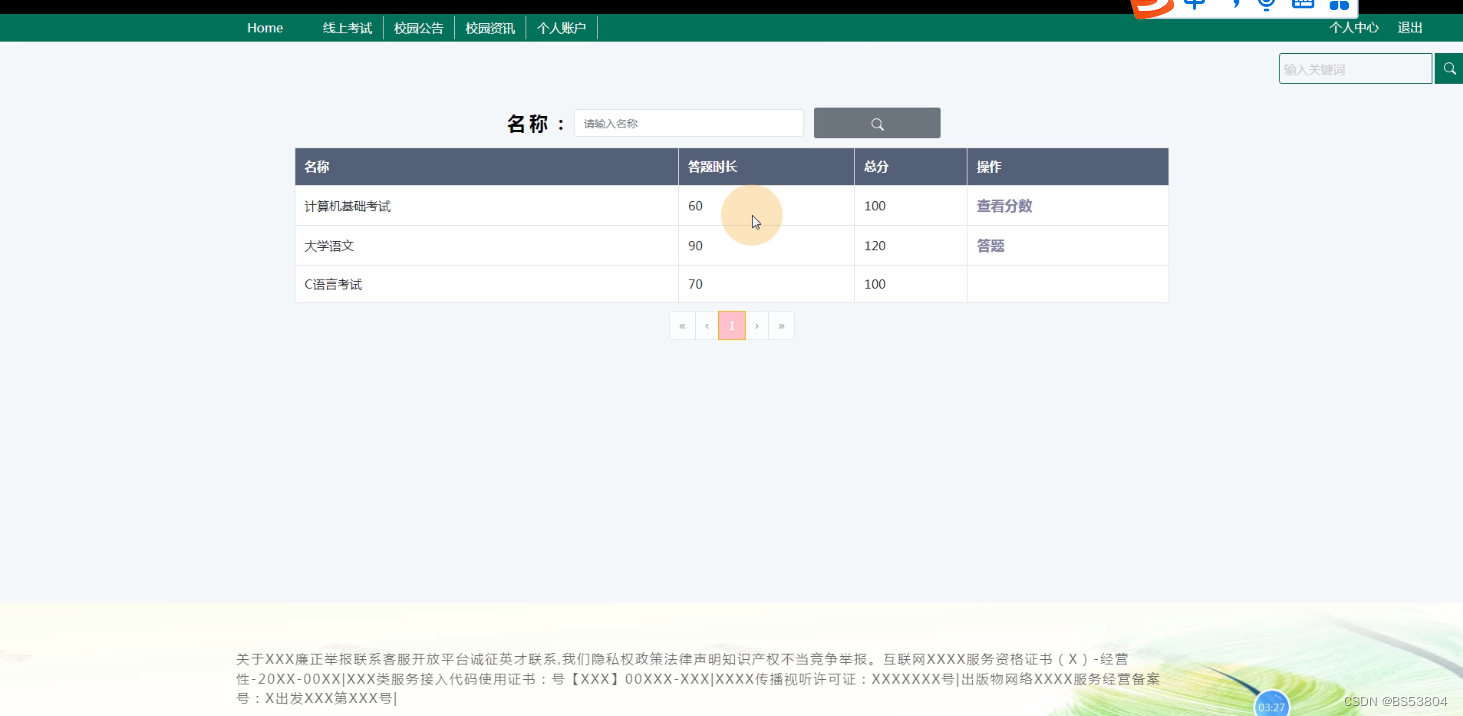Select page 1 in pagination
1463x716 pixels.
[x=732, y=326]
